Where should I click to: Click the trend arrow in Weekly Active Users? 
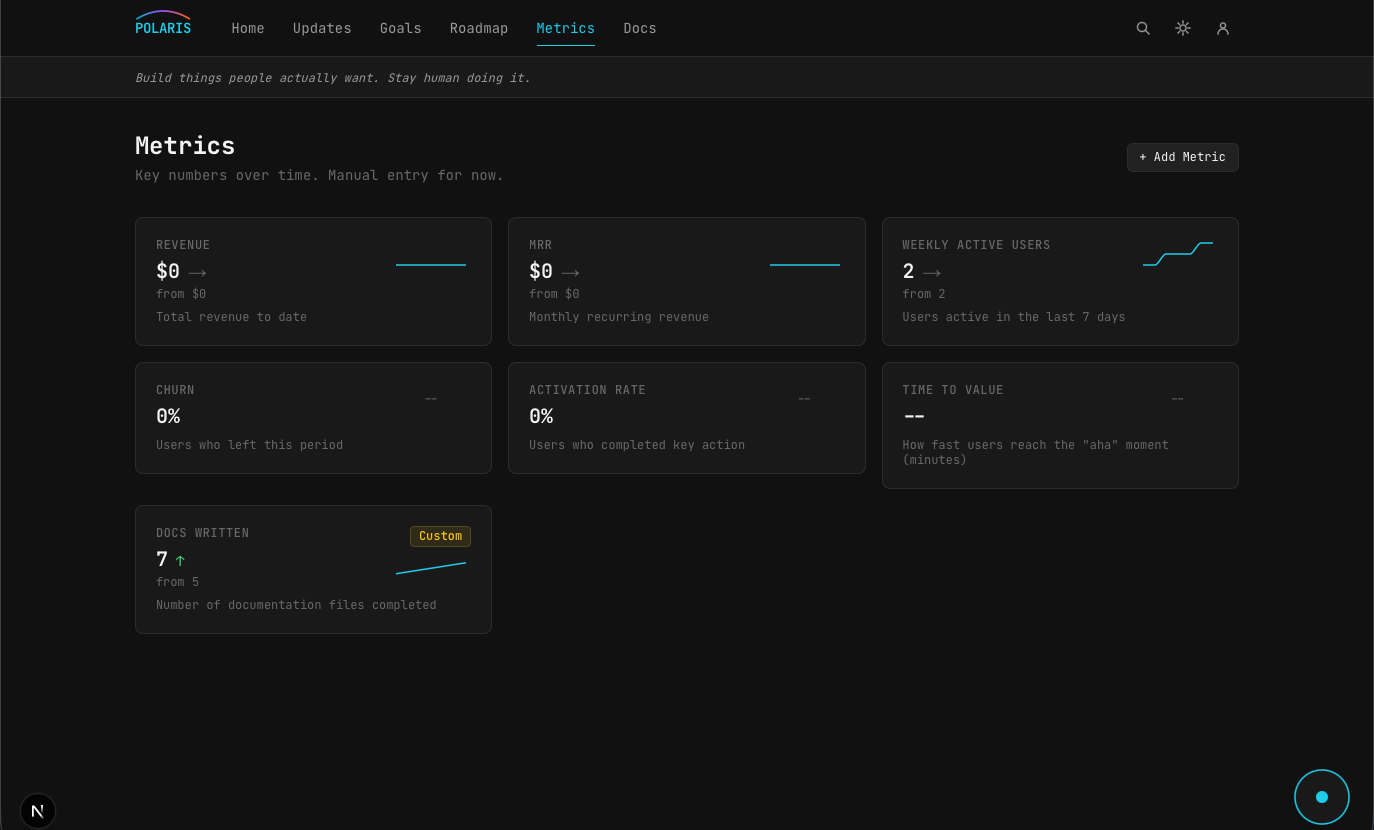932,272
